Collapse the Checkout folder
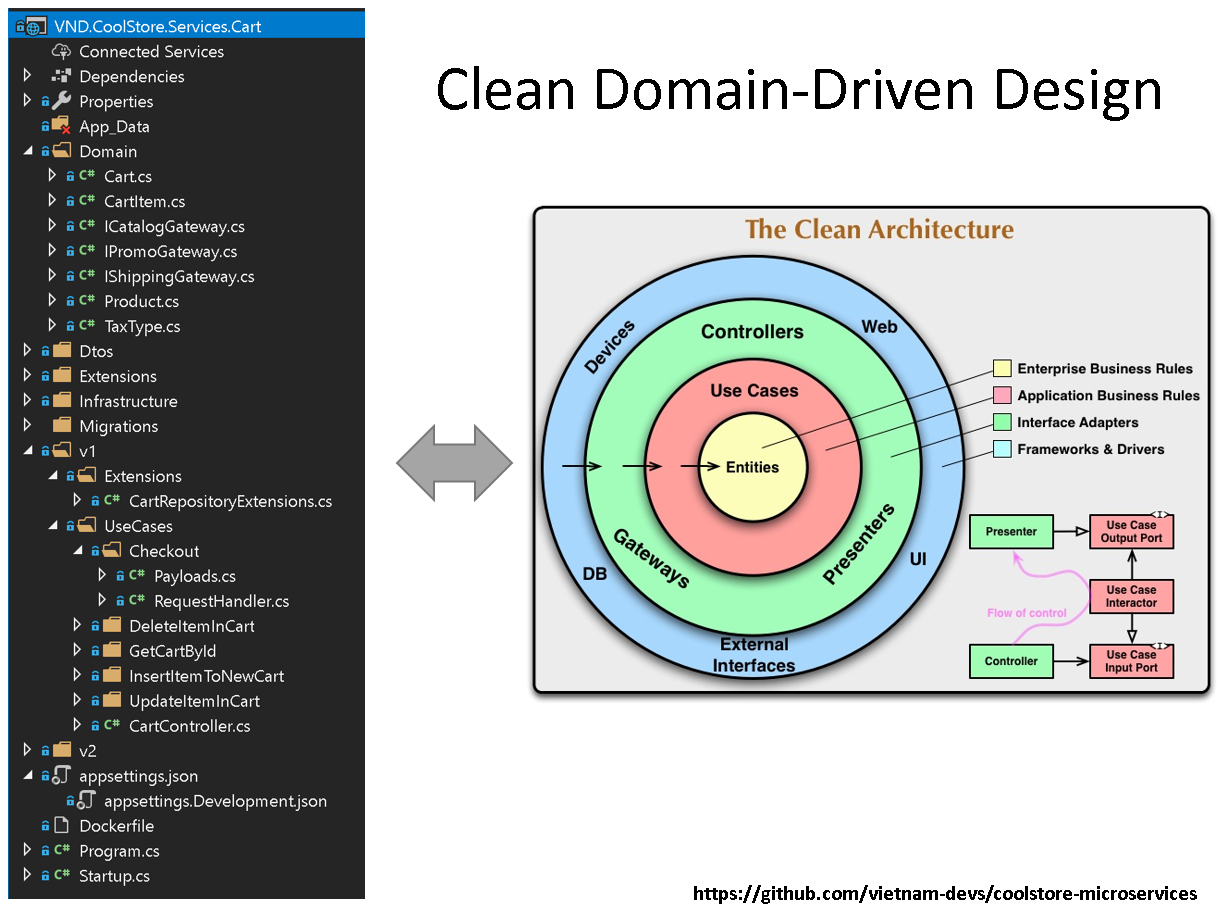The height and width of the screenshot is (914, 1218). pyautogui.click(x=78, y=551)
